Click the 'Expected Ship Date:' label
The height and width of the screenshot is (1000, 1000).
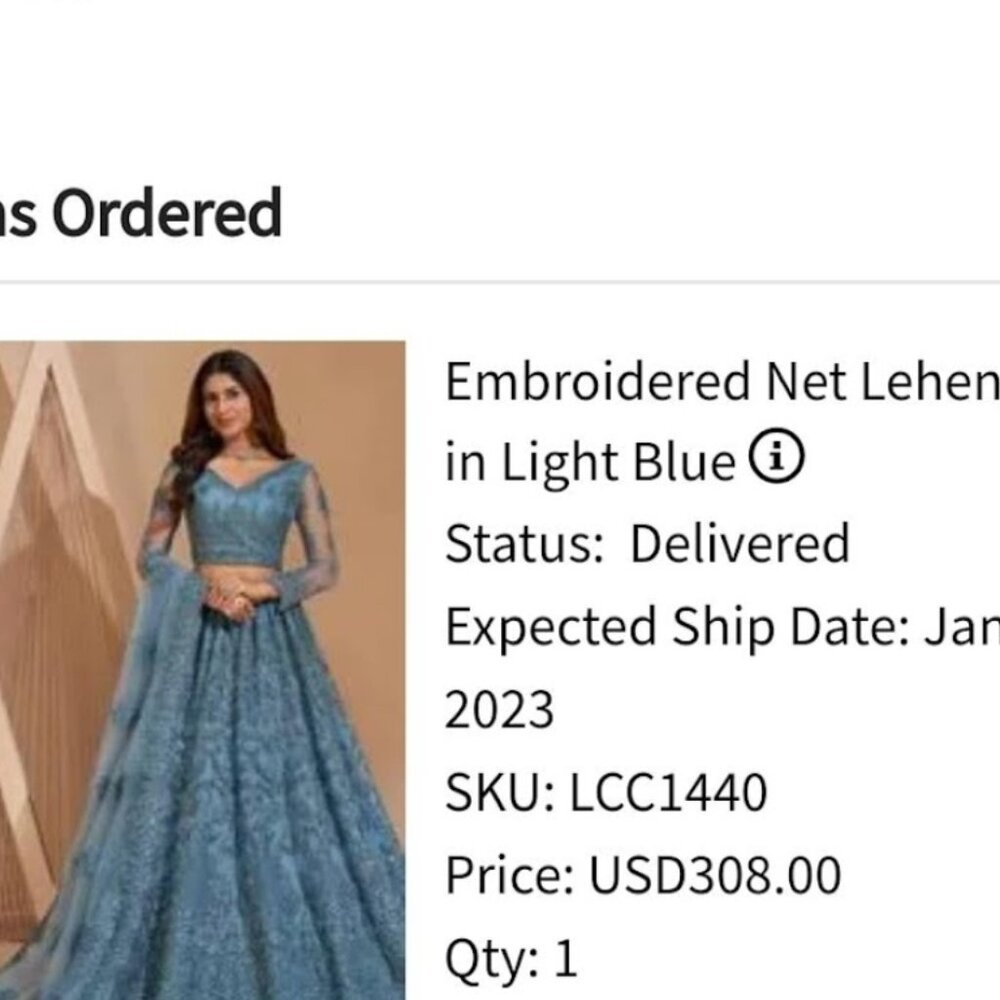[678, 628]
